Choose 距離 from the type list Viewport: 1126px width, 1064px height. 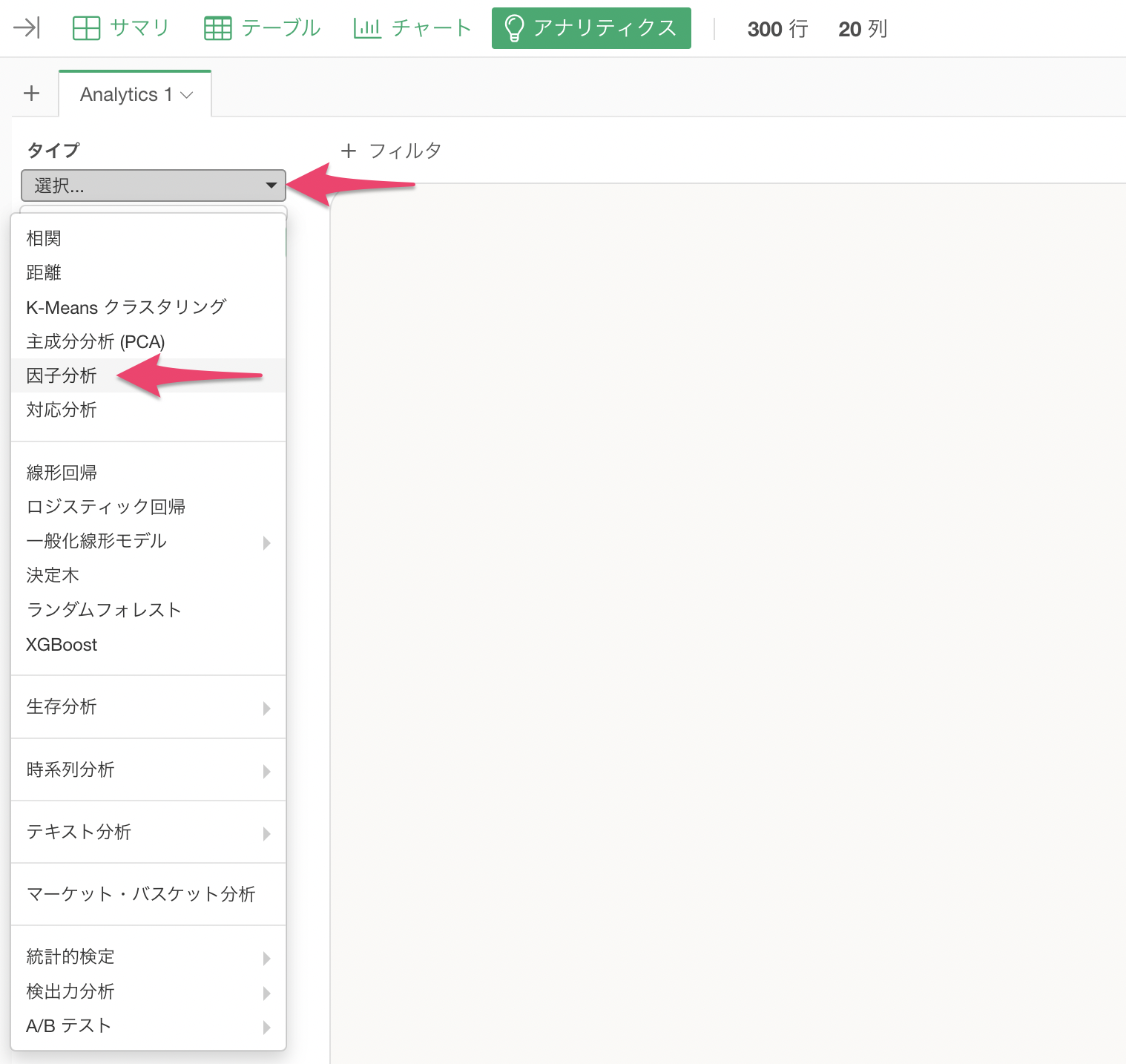tap(148, 272)
